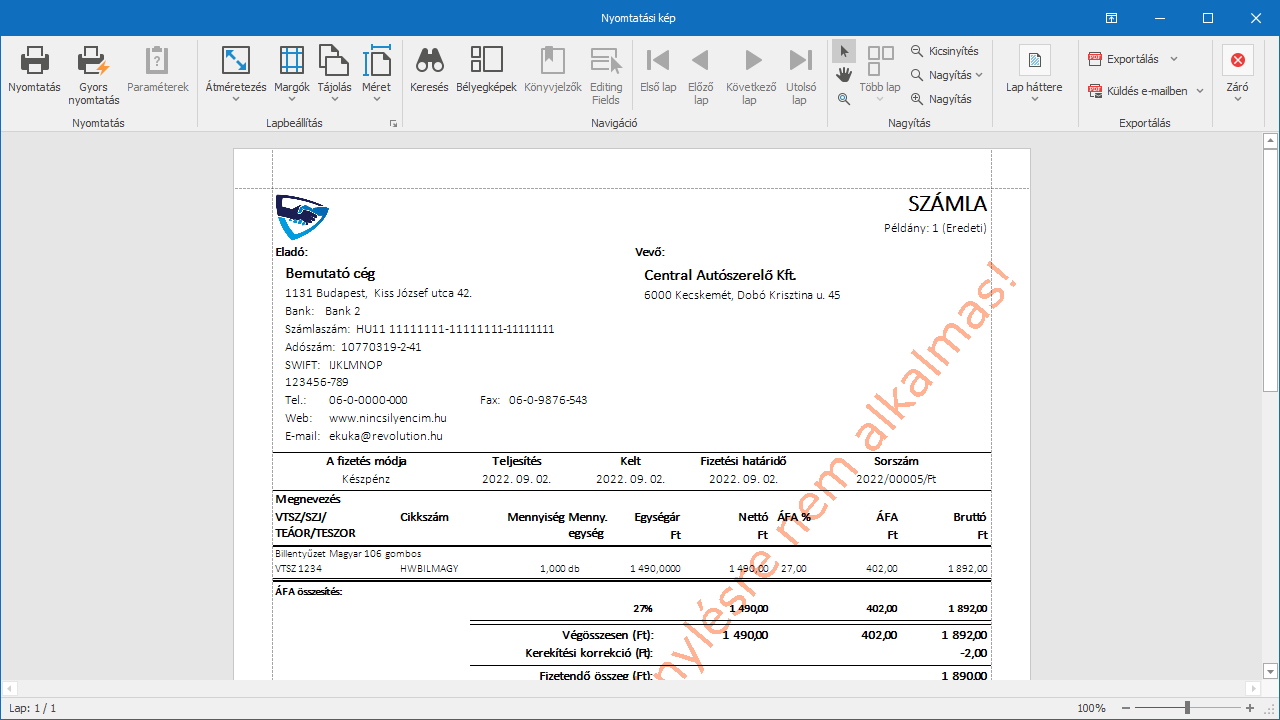The image size is (1280, 720).
Task: Open the Több lap multi-page dropdown
Action: point(880,75)
